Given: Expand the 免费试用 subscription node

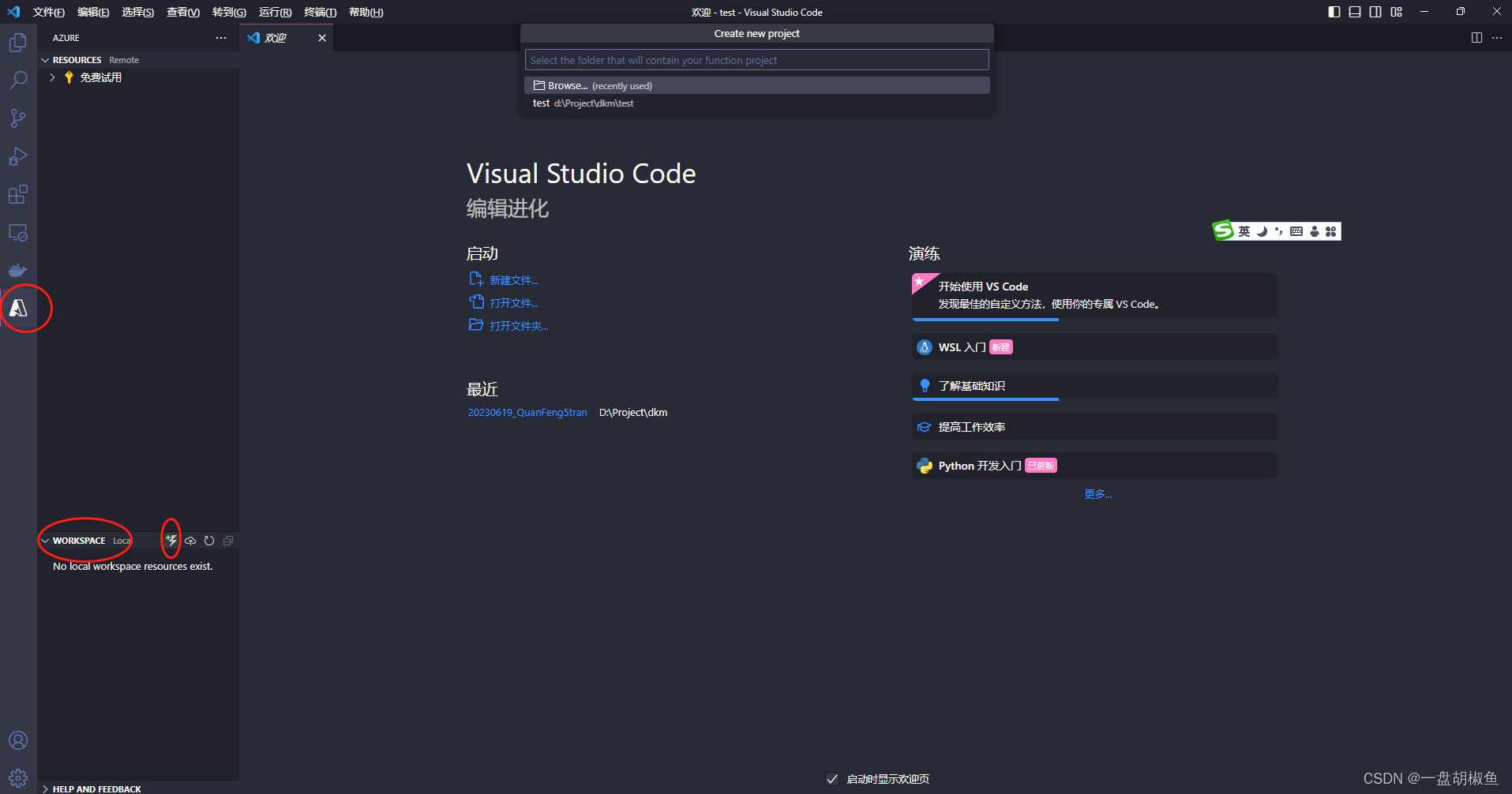Looking at the screenshot, I should (x=52, y=77).
